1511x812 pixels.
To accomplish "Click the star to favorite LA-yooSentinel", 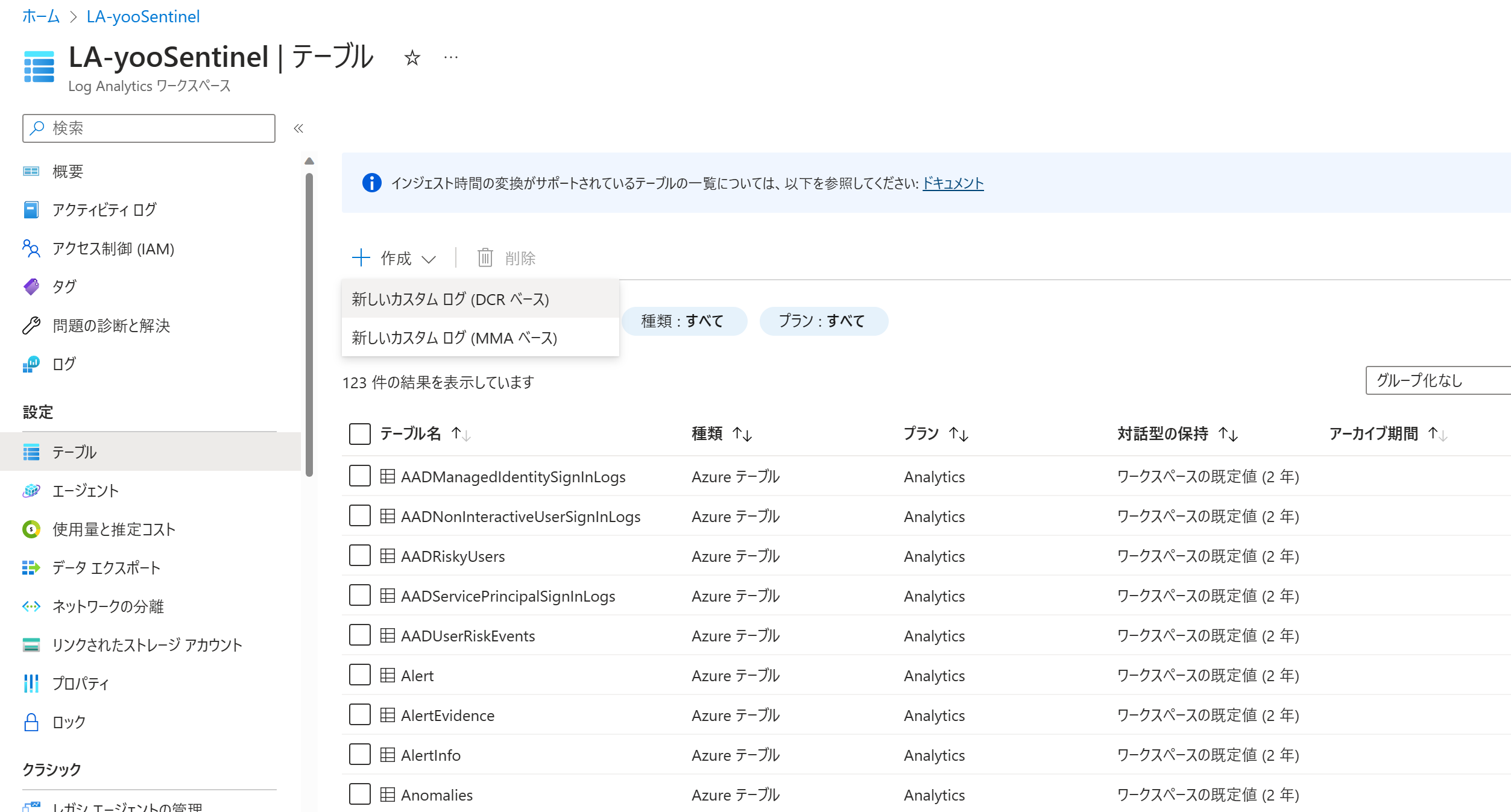I will tap(411, 57).
